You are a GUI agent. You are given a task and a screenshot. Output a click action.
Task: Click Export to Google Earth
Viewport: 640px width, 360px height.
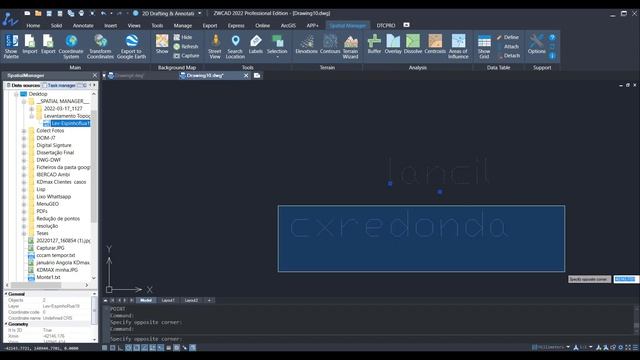(x=131, y=46)
